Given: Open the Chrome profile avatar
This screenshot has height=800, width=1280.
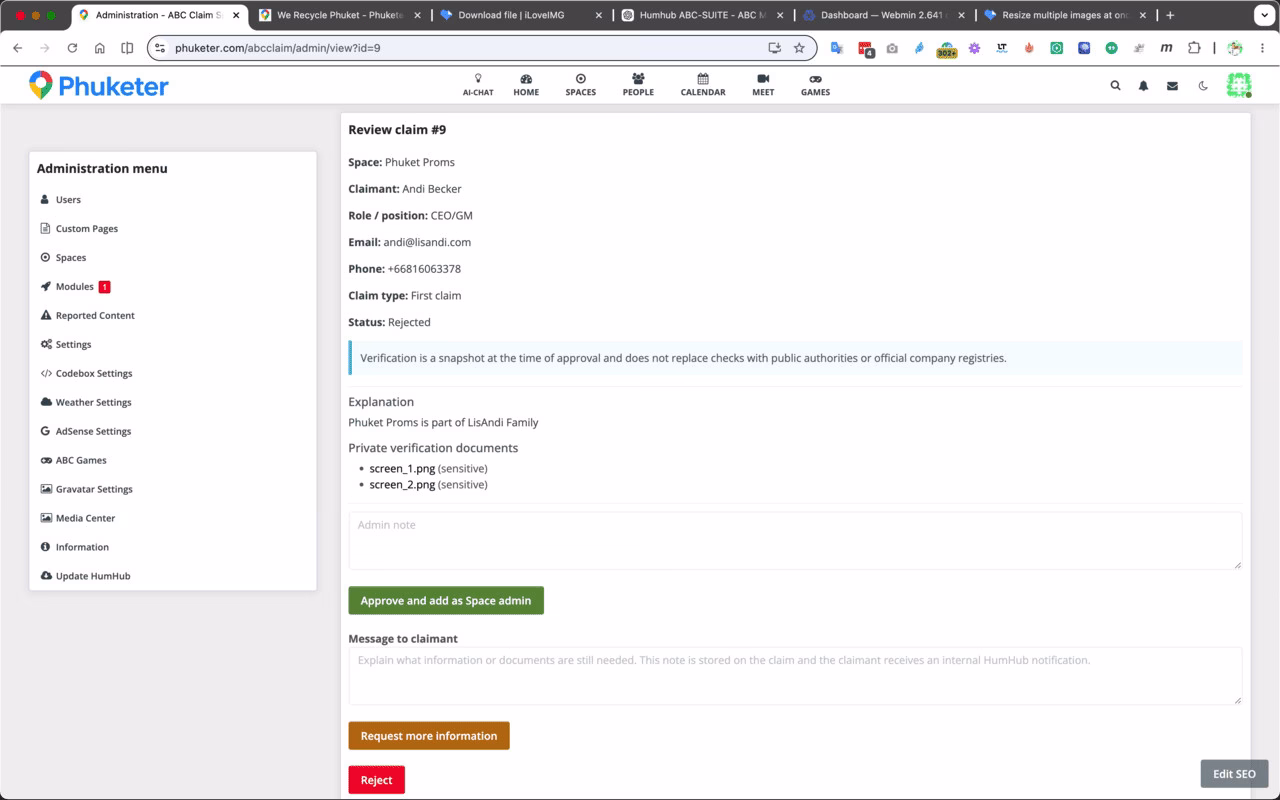Looking at the screenshot, I should click(1235, 48).
